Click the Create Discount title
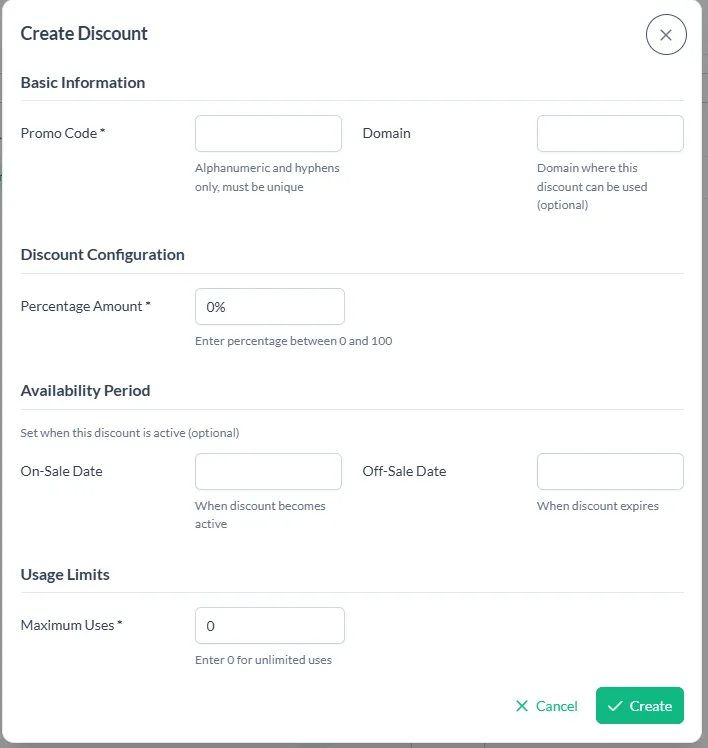This screenshot has width=708, height=748. [84, 34]
